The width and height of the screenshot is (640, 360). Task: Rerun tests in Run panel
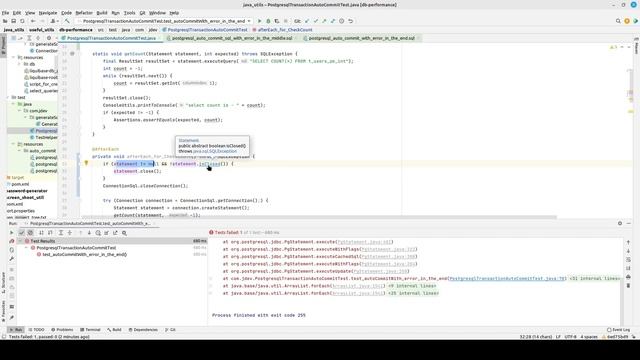(x=11, y=233)
